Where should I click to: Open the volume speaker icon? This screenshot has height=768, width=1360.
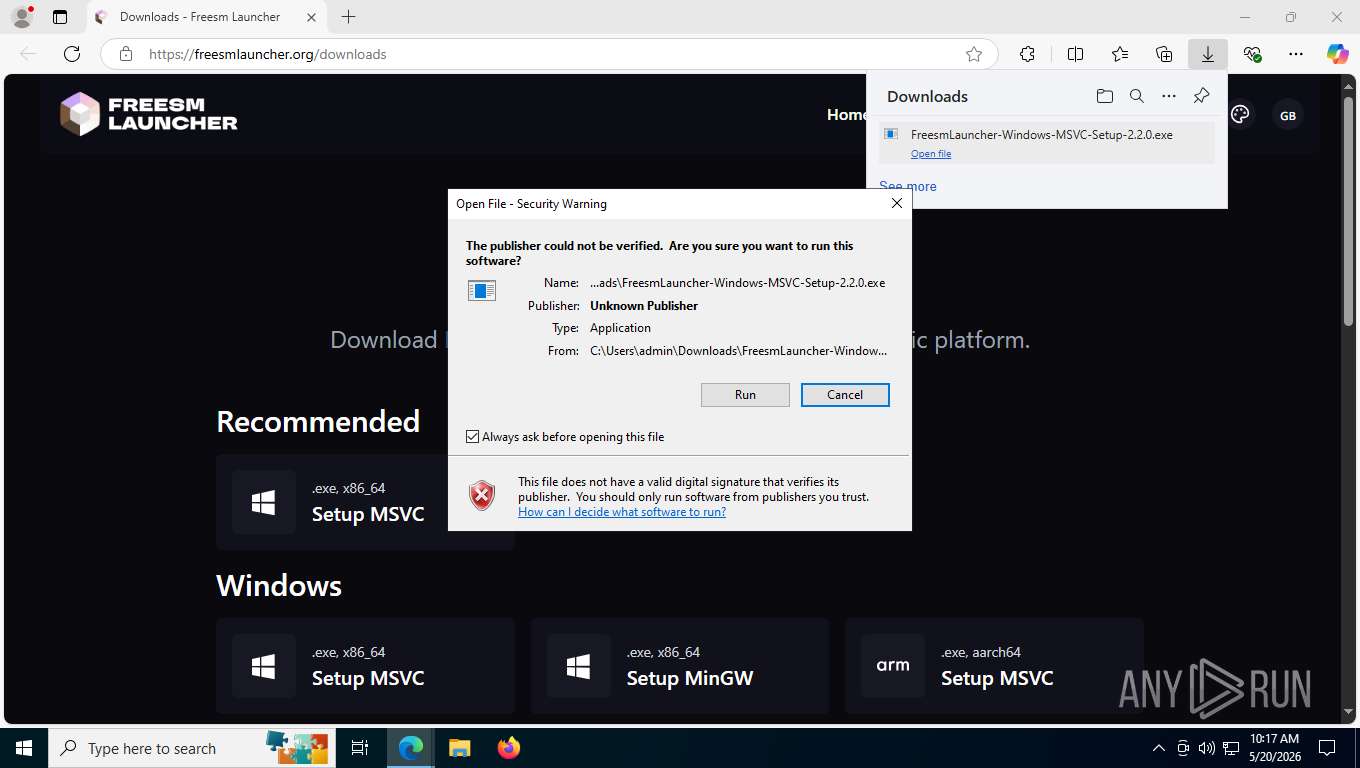click(1205, 748)
